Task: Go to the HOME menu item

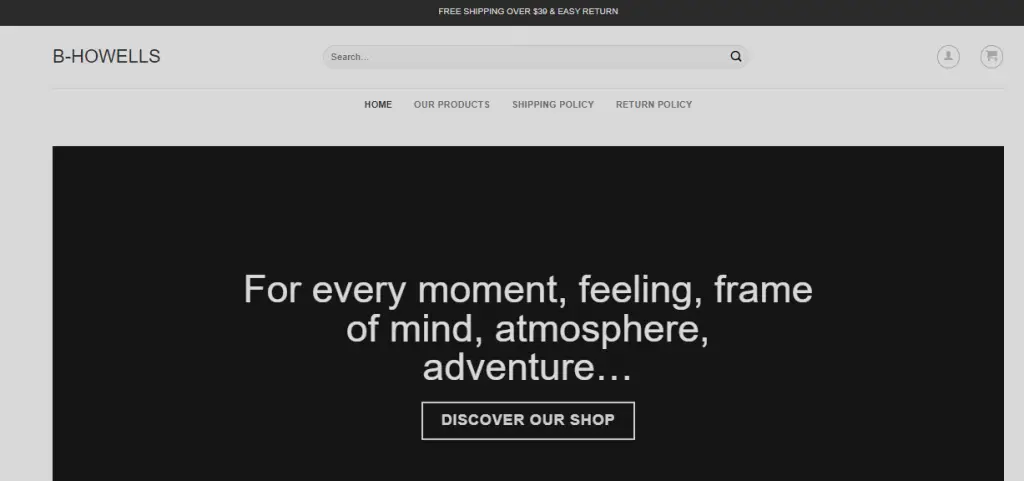Action: [378, 104]
